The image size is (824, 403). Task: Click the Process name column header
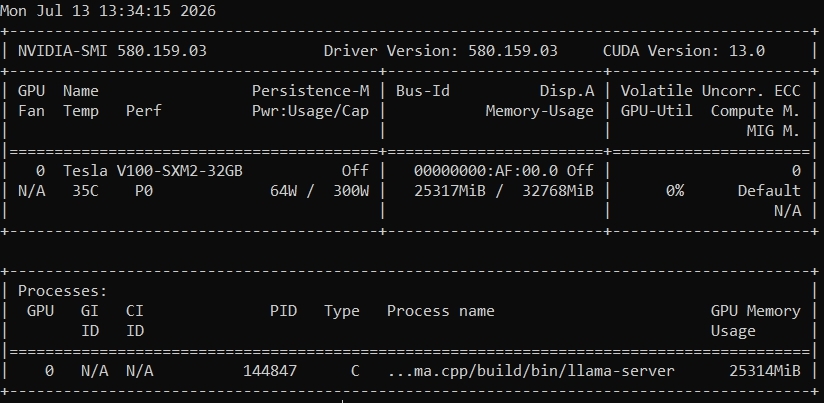(440, 311)
